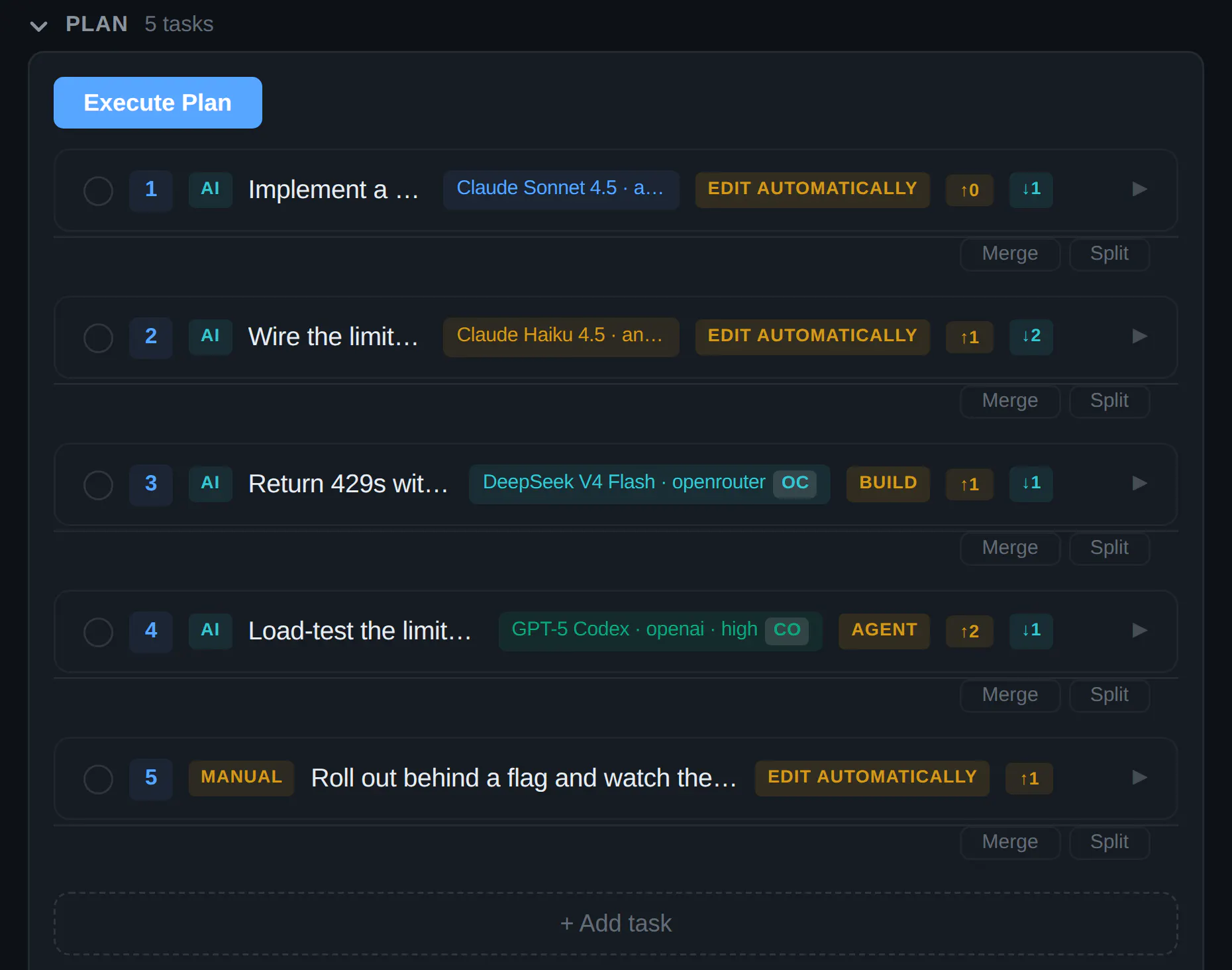Select 'Roll out behind a flag' task title
This screenshot has height=970, width=1232.
(x=524, y=779)
